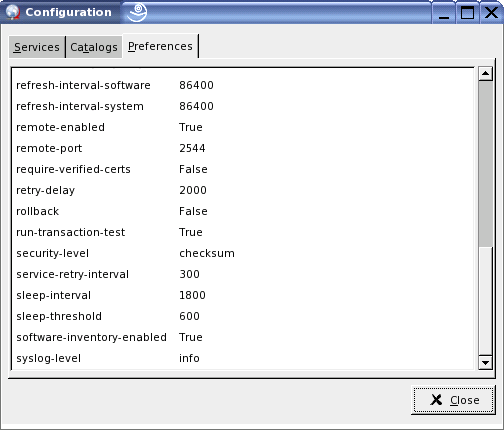
Task: Select the remote-enabled preference row
Action: coord(243,127)
